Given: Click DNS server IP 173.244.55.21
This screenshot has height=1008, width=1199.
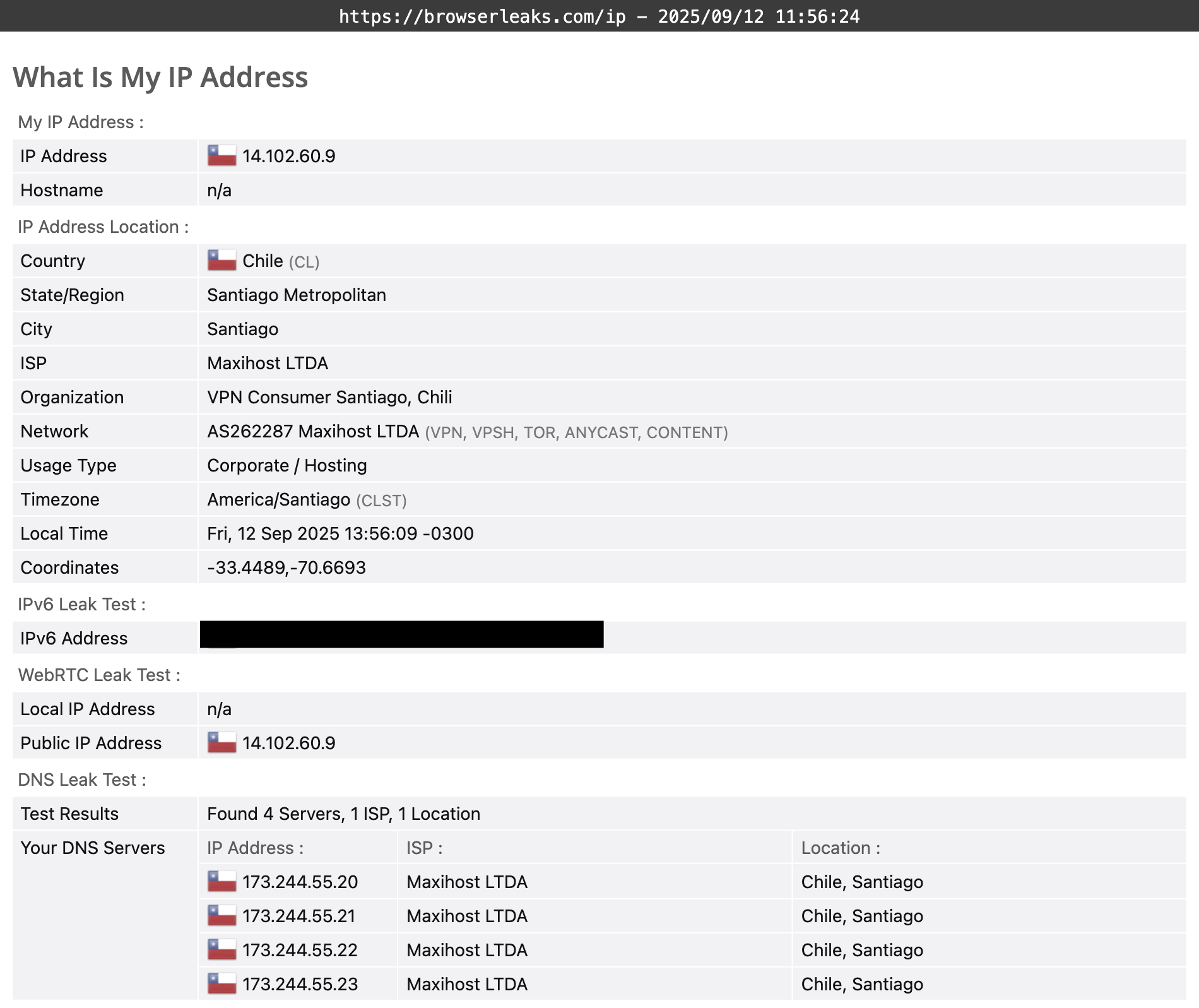Looking at the screenshot, I should [299, 916].
